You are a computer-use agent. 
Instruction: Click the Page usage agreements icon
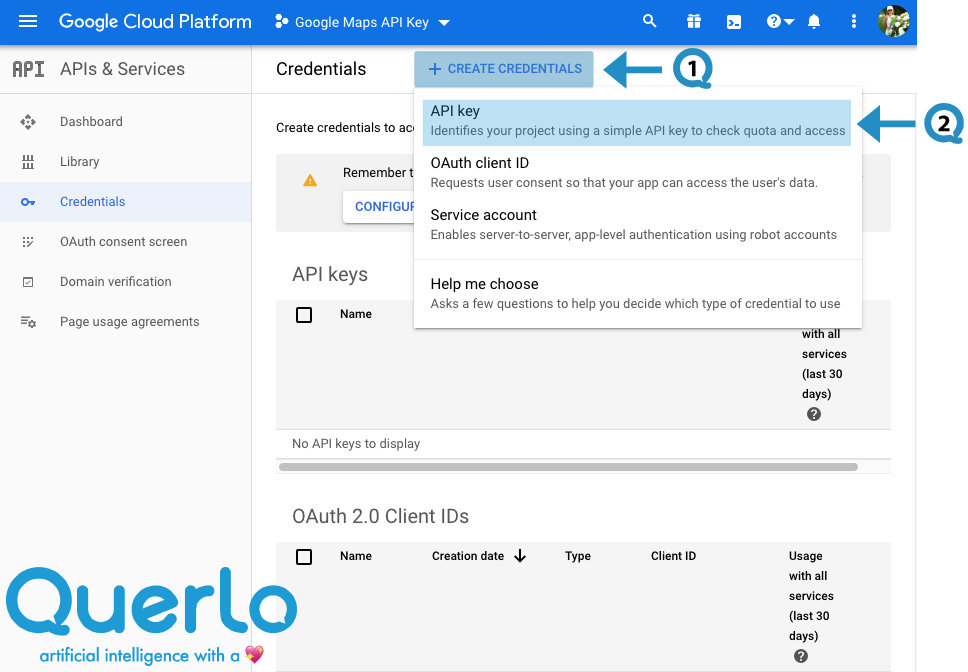click(28, 321)
